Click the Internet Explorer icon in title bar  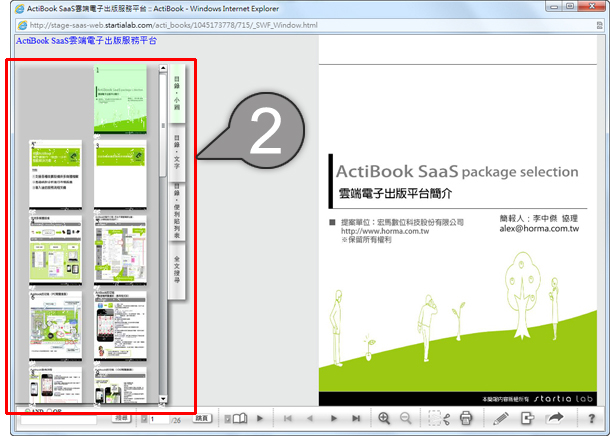point(19,9)
